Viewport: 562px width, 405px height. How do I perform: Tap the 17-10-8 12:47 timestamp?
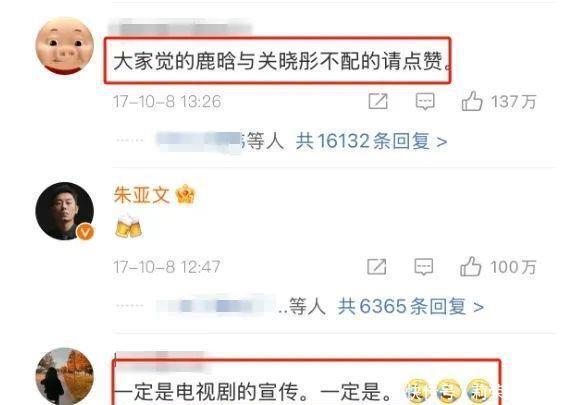(167, 267)
